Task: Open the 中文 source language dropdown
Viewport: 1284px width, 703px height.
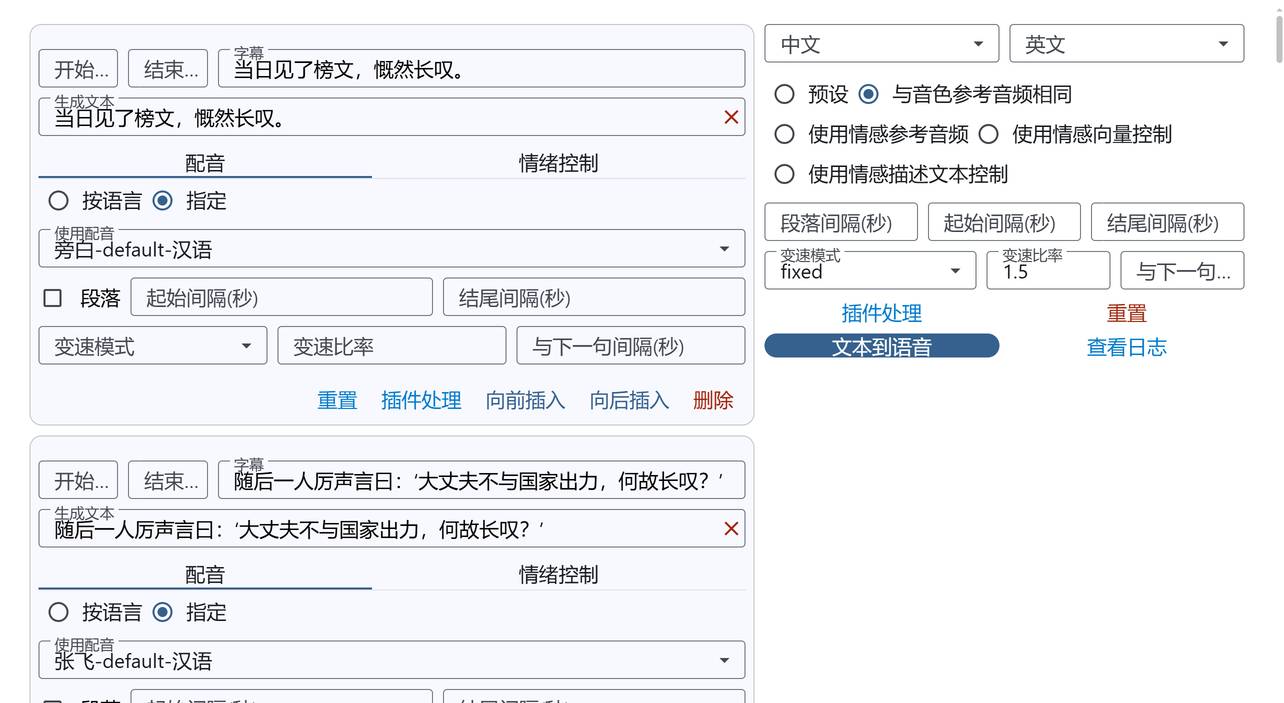Action: (881, 44)
